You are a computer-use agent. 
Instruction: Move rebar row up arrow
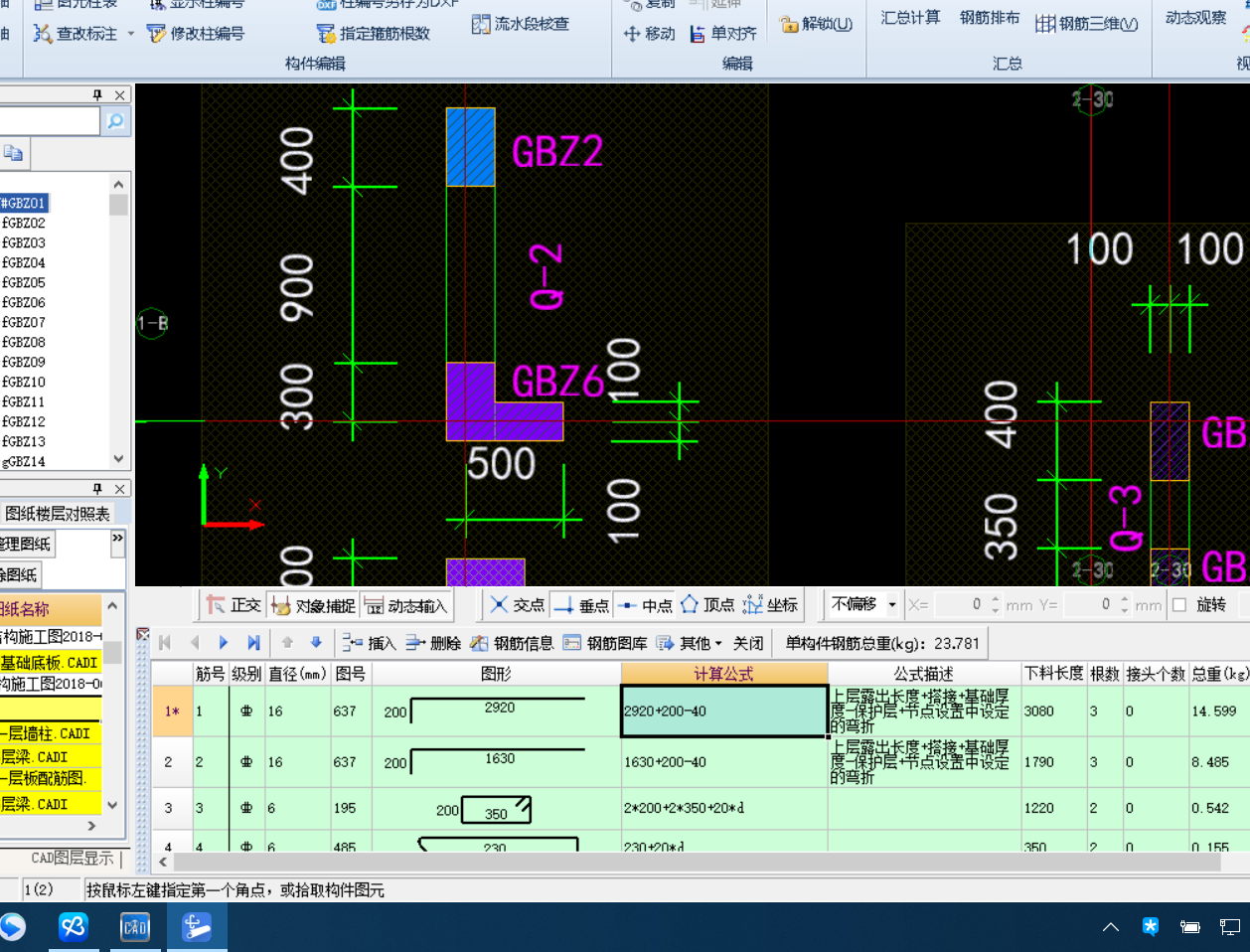pos(287,643)
